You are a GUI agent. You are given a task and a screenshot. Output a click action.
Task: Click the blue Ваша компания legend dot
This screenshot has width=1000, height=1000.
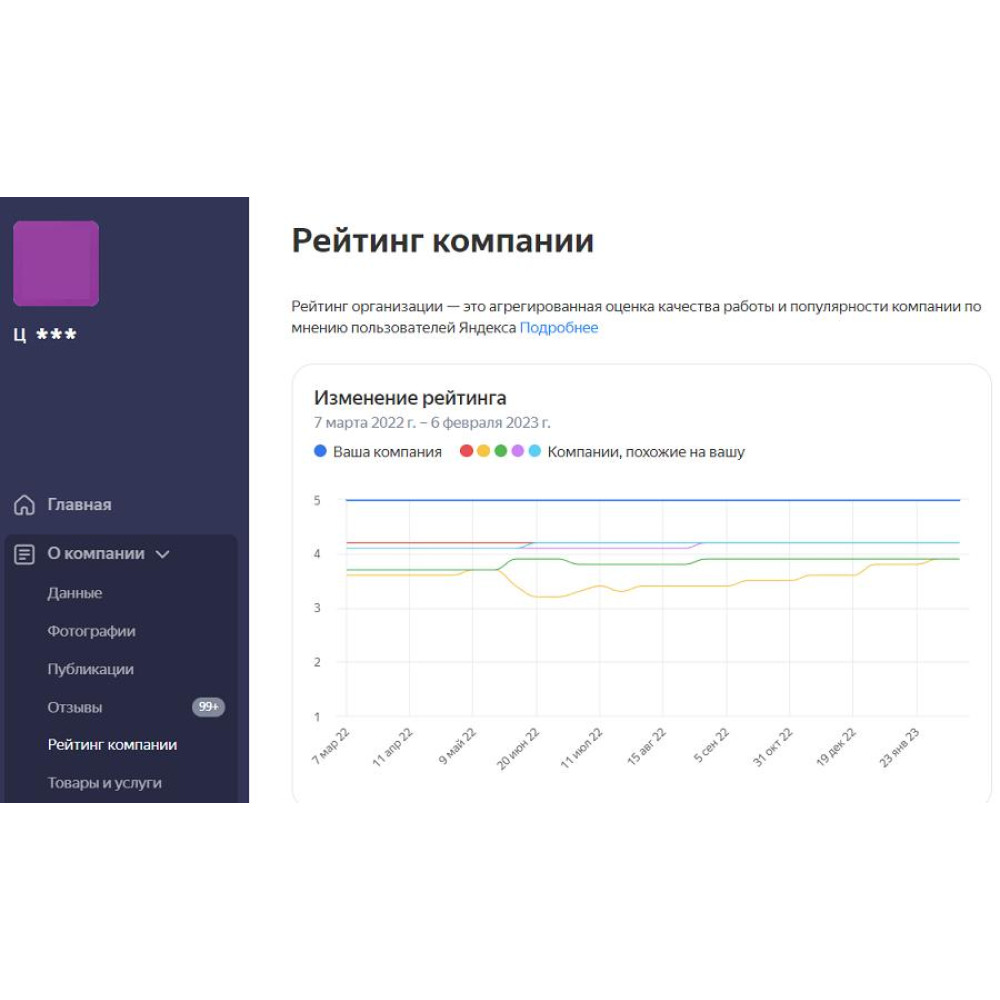(320, 452)
